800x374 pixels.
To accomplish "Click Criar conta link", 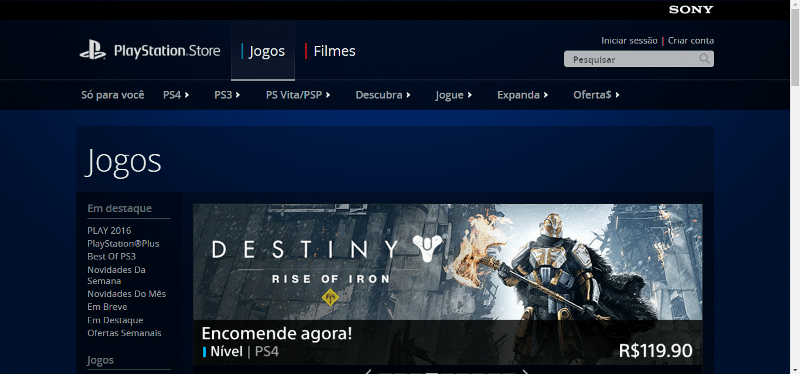I will [x=691, y=41].
